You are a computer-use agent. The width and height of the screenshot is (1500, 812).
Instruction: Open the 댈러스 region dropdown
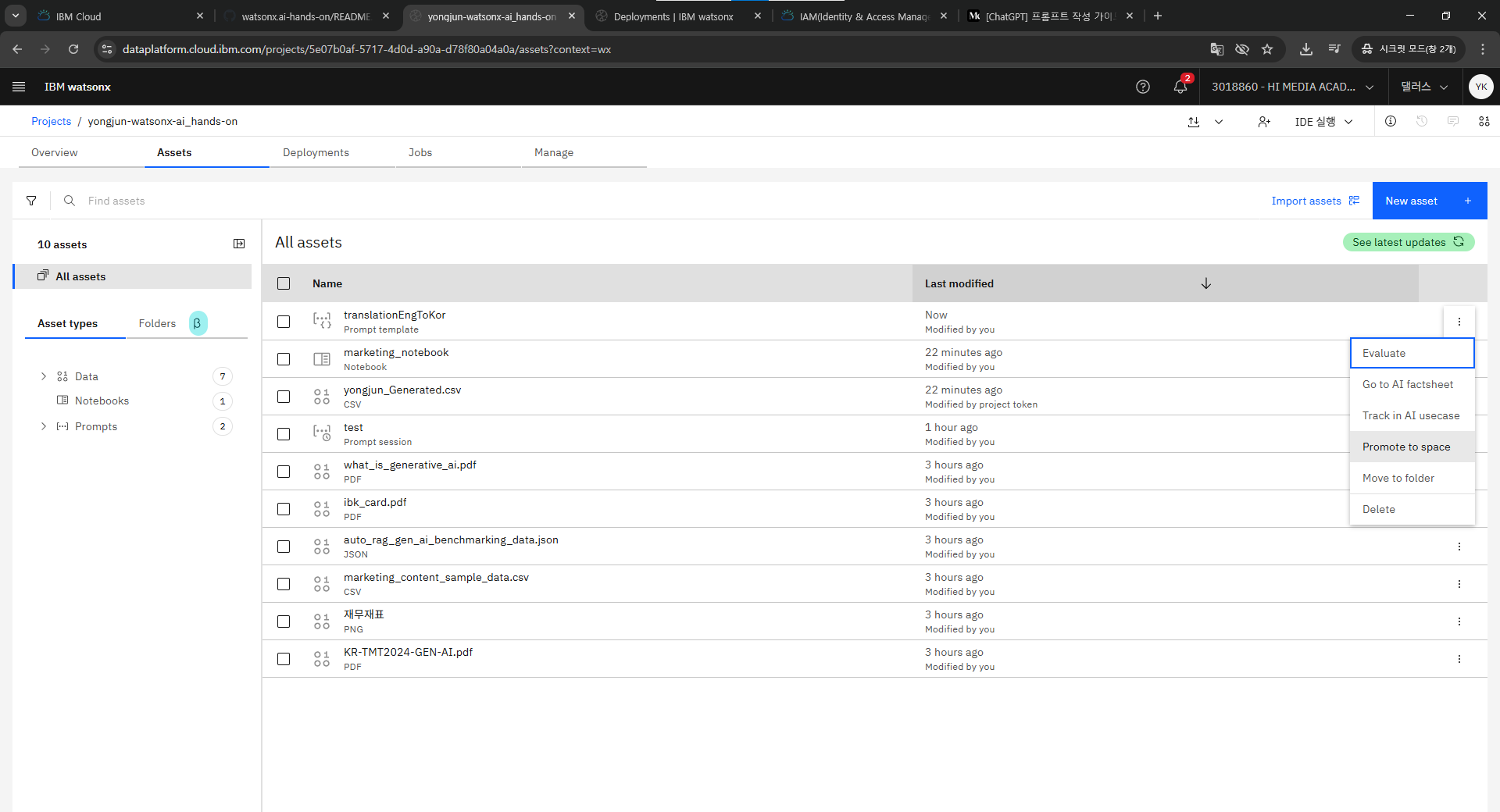(x=1424, y=87)
